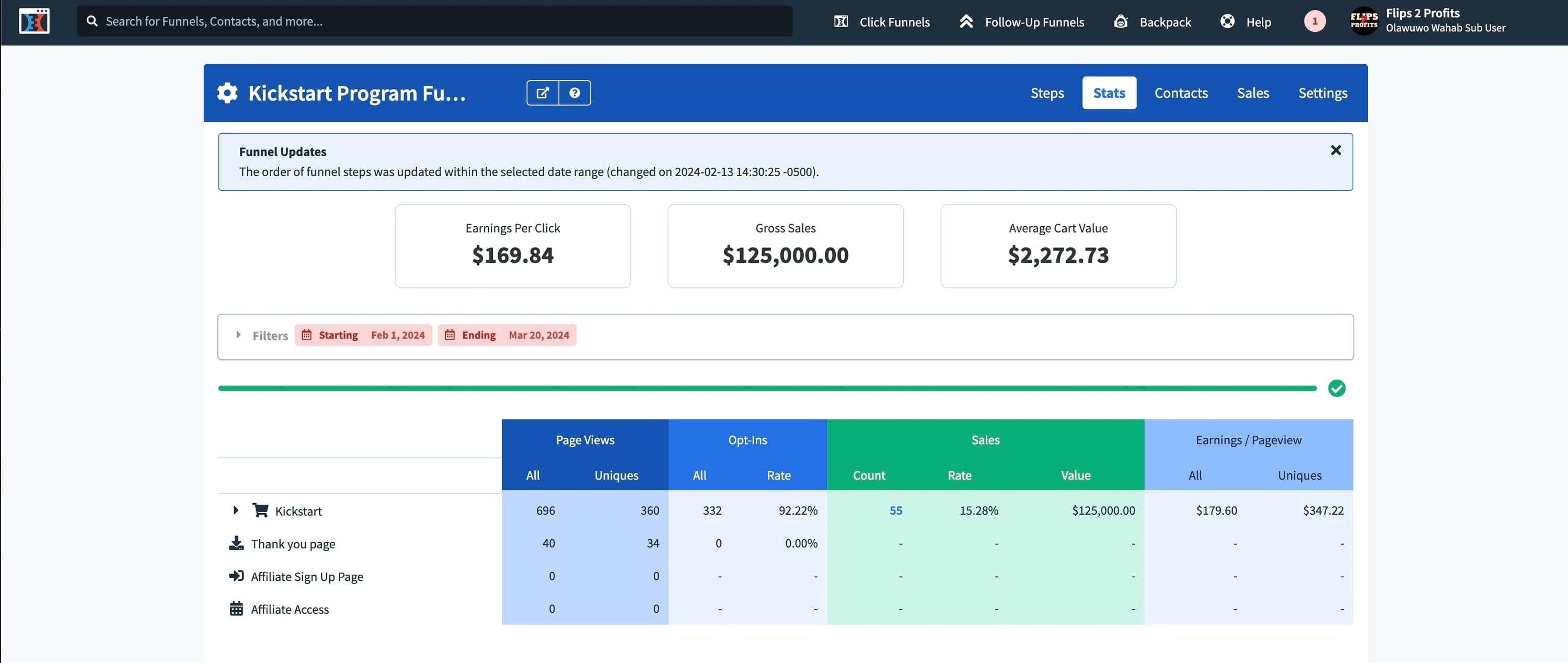
Task: Select the Kickstart step name
Action: (x=298, y=511)
